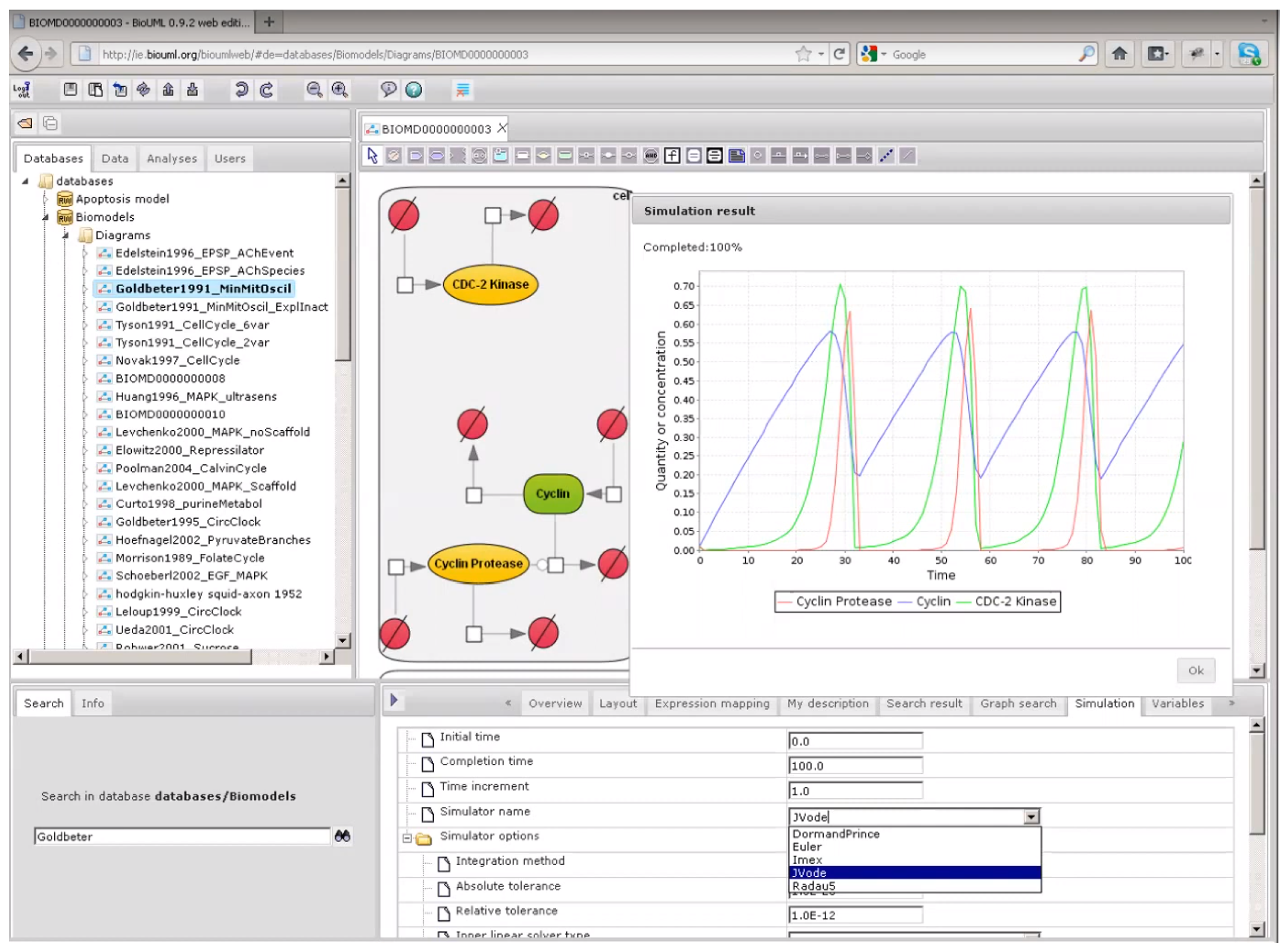
Task: Collapse the Simulator options group
Action: 407,838
